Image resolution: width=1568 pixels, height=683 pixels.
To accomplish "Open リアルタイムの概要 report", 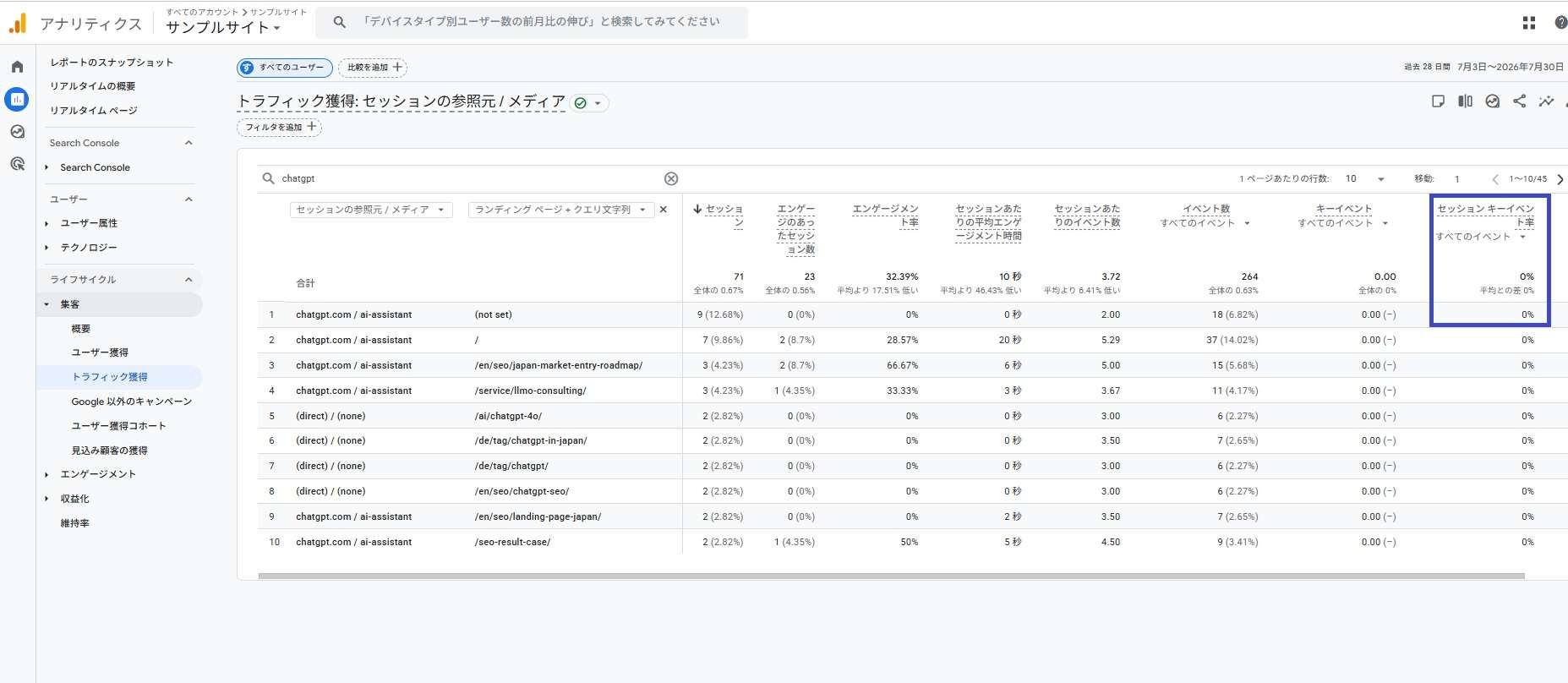I will tap(92, 86).
